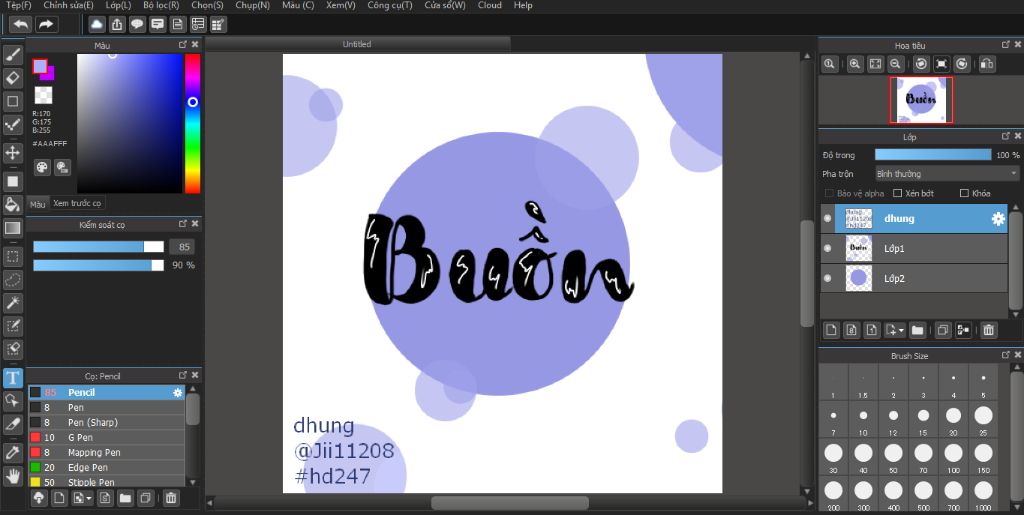Select the Pen (Sharp) brush
1024x515 pixels.
pos(106,422)
